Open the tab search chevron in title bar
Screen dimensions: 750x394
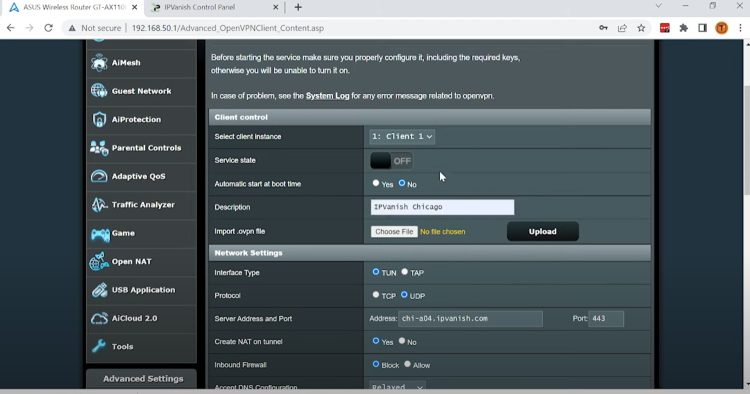(x=659, y=6)
